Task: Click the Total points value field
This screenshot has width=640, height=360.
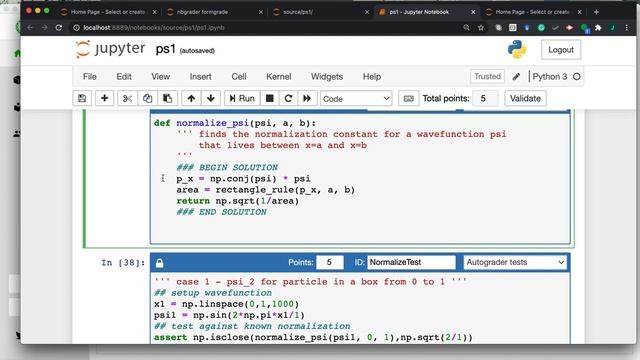Action: [485, 98]
